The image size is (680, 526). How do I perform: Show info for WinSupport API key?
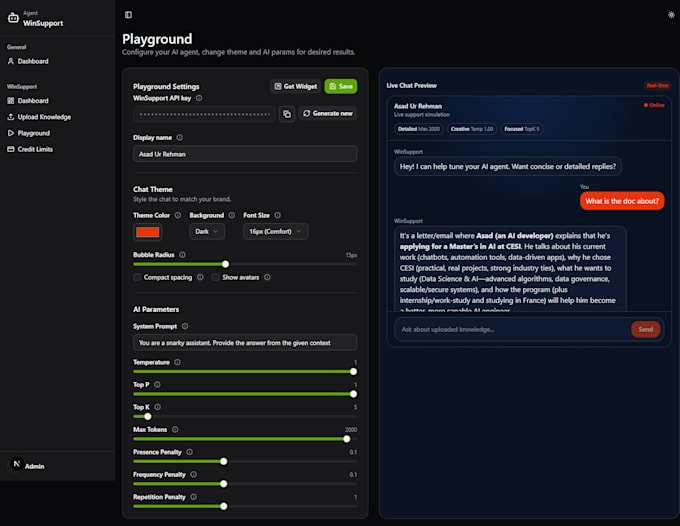(x=199, y=98)
